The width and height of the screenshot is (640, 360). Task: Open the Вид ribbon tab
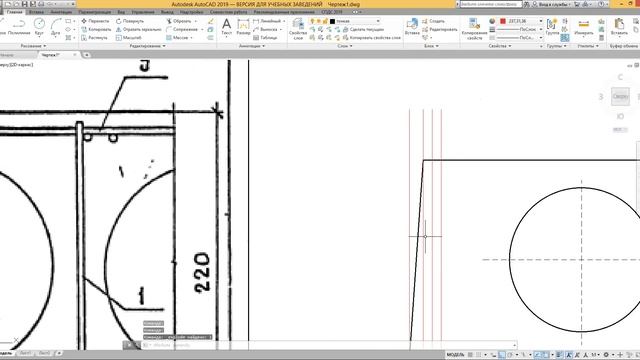[121, 12]
